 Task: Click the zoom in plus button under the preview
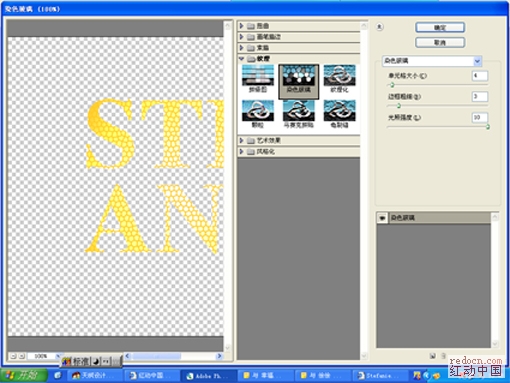(22, 356)
